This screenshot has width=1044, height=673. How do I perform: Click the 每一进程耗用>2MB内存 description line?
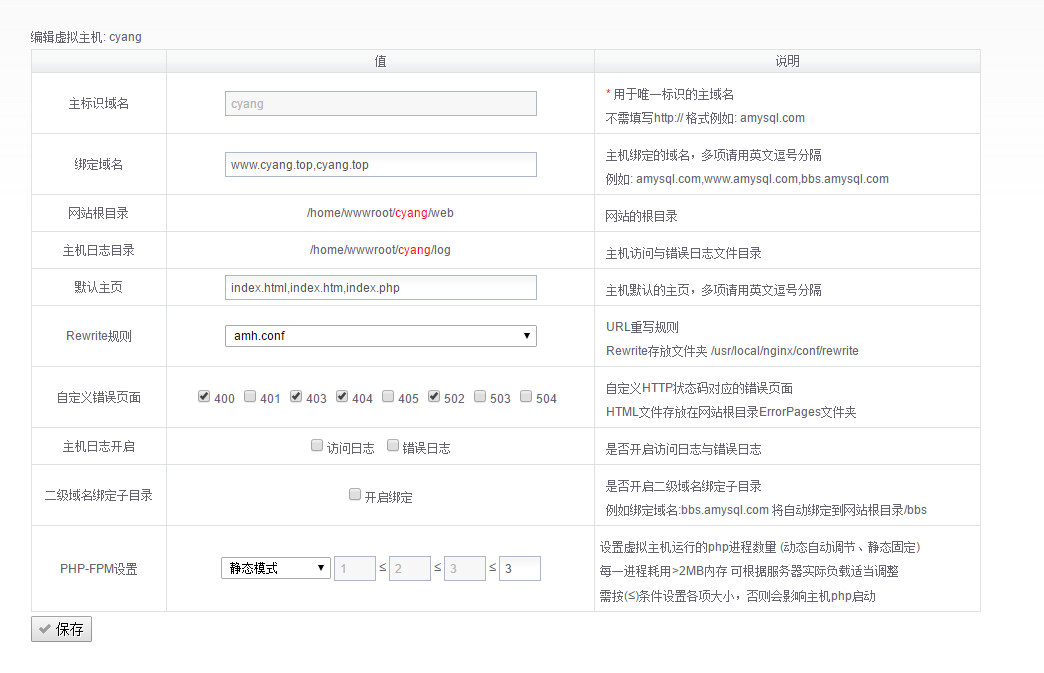tap(749, 571)
